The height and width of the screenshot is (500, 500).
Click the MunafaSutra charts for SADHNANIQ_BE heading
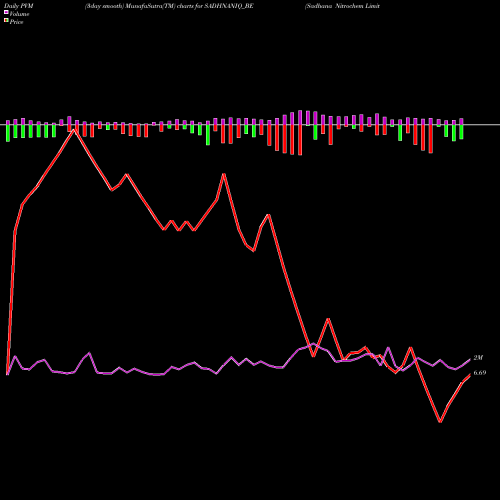(169, 6)
